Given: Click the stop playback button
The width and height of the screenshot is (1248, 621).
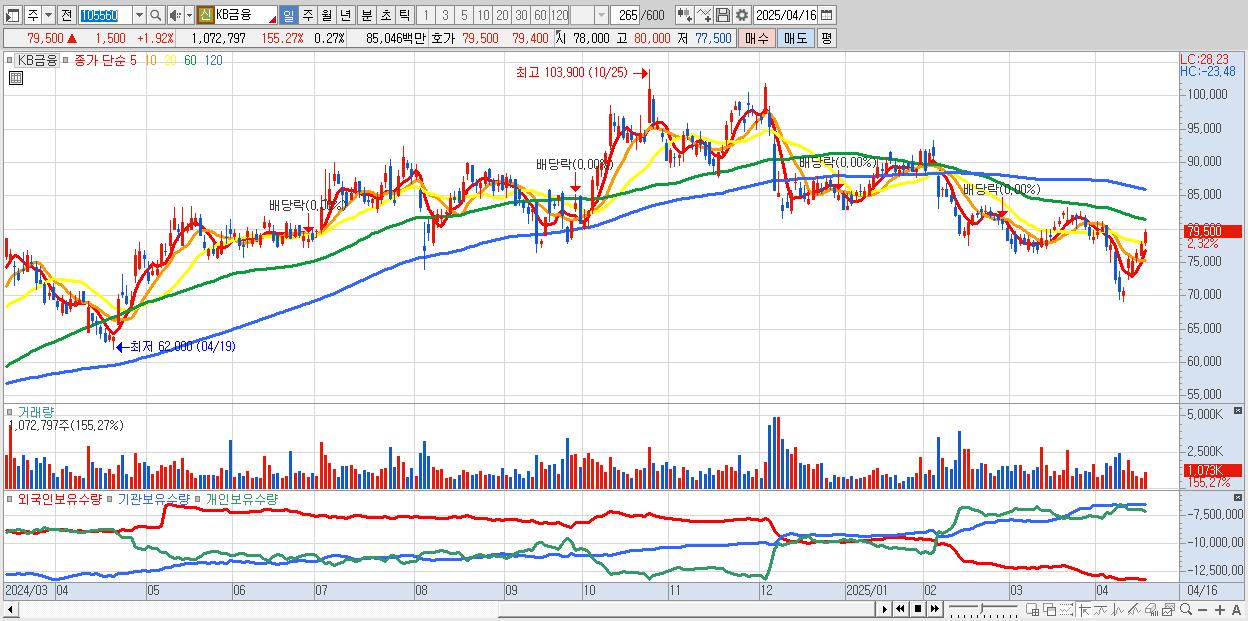Looking at the screenshot, I should pos(917,609).
